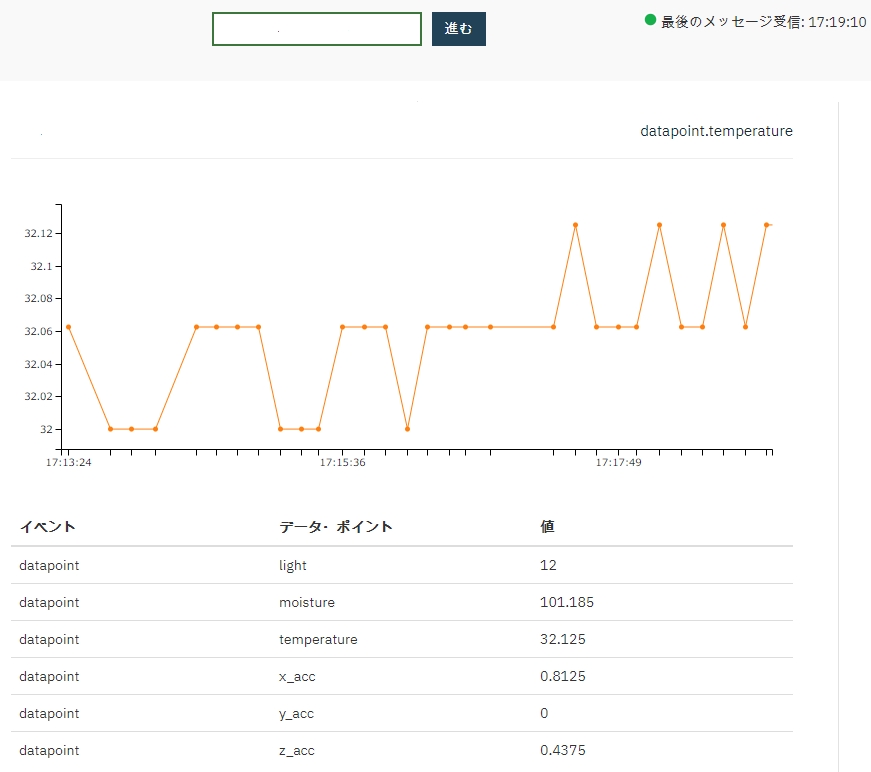
Task: Click the データ・ポイント column header
Action: pos(336,527)
